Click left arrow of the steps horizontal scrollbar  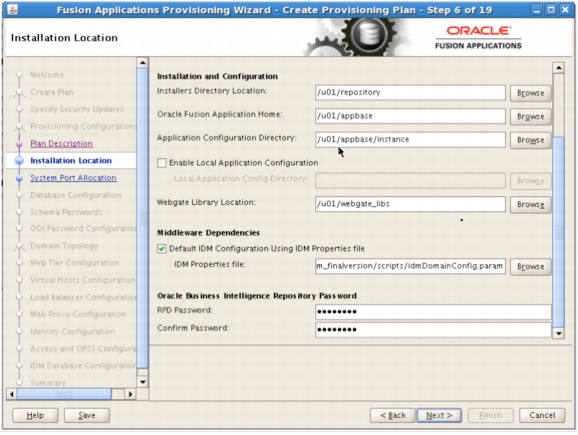coord(12,394)
